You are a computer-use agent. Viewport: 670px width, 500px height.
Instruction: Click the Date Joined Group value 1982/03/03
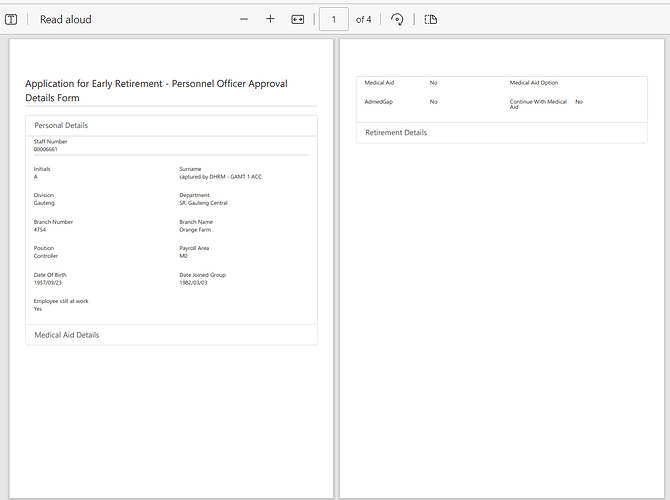point(194,282)
